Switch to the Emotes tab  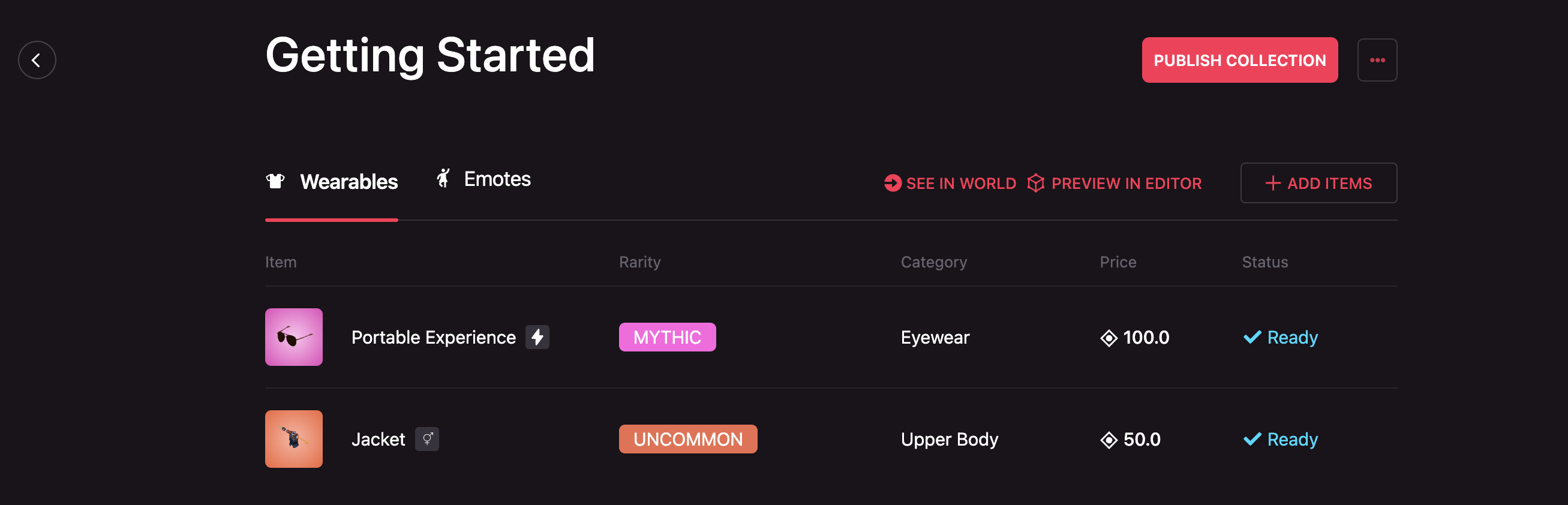497,179
